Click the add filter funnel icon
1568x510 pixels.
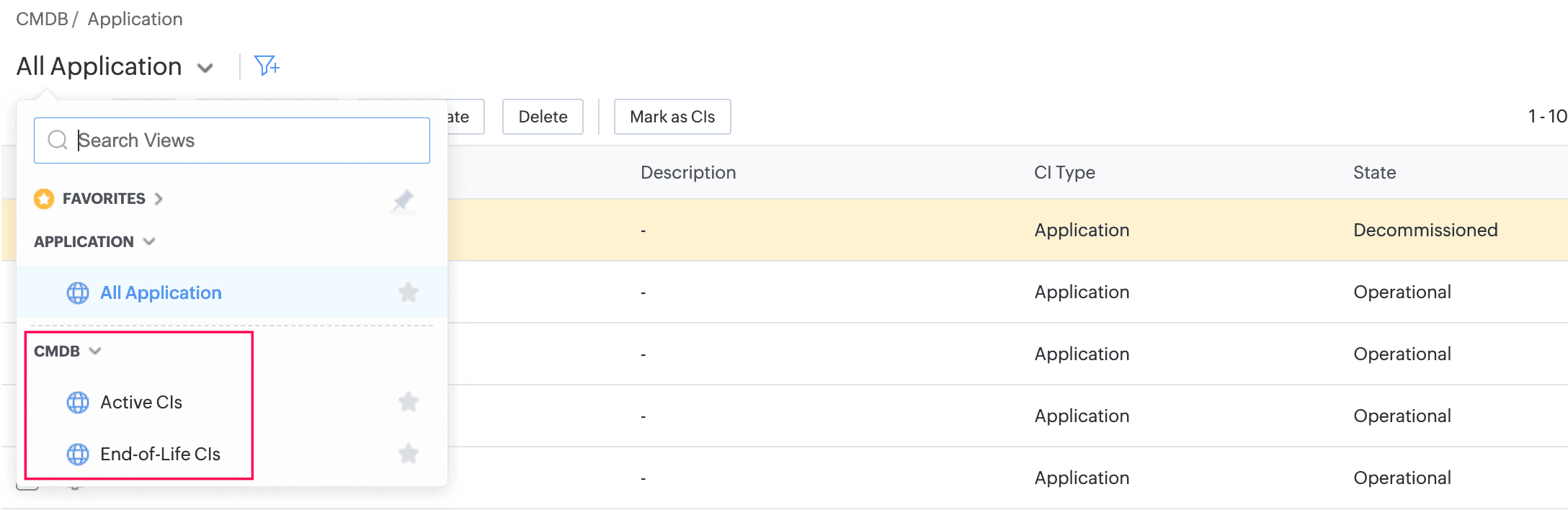tap(267, 66)
